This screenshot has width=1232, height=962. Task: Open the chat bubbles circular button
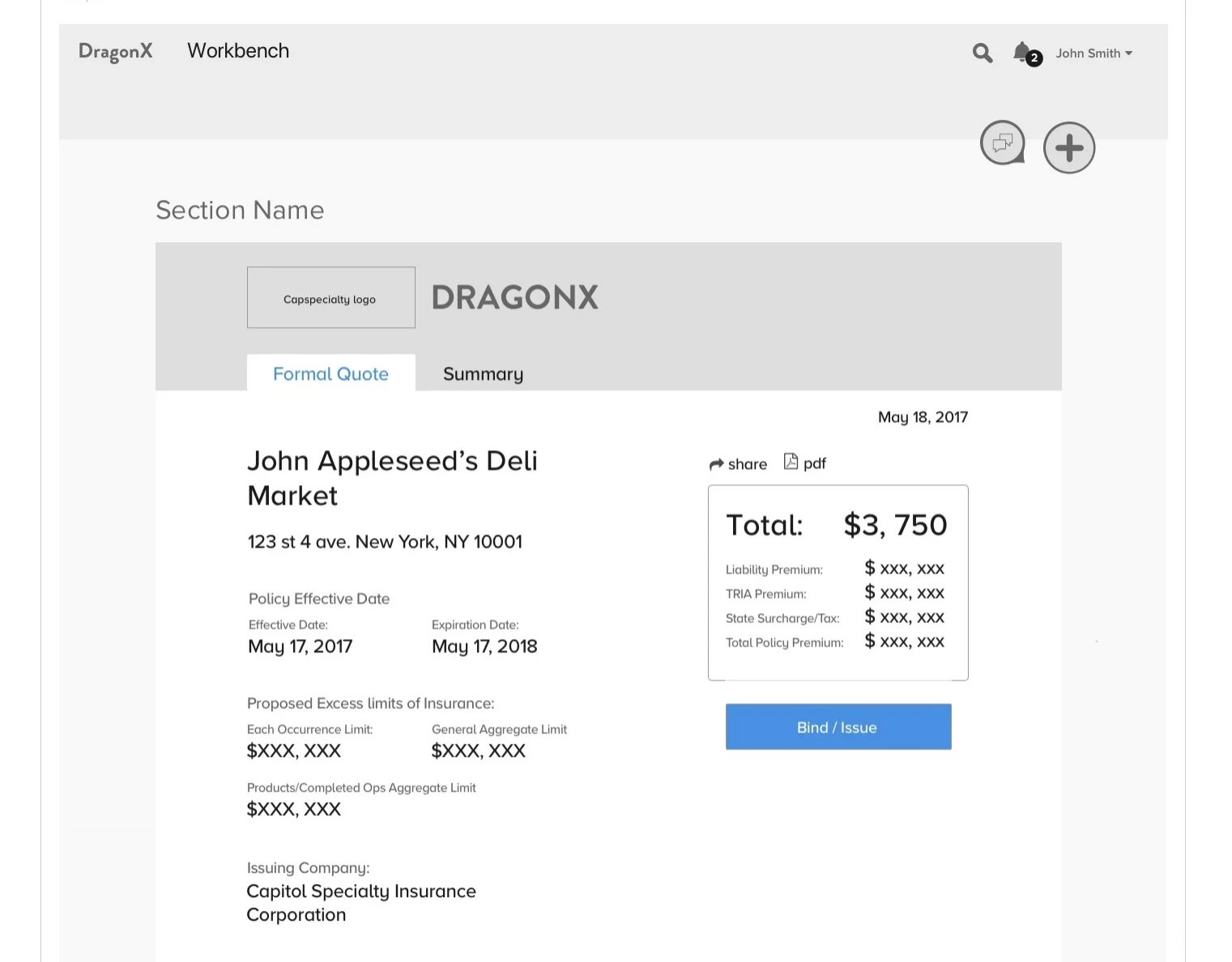[1003, 143]
